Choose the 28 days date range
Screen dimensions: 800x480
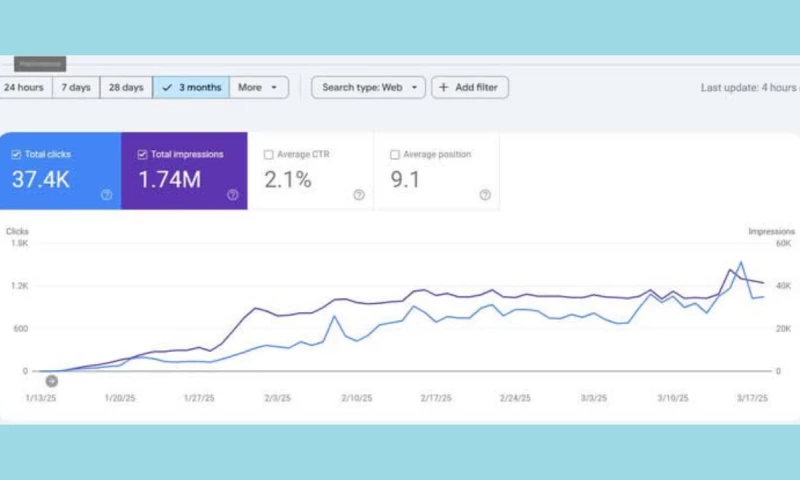126,88
